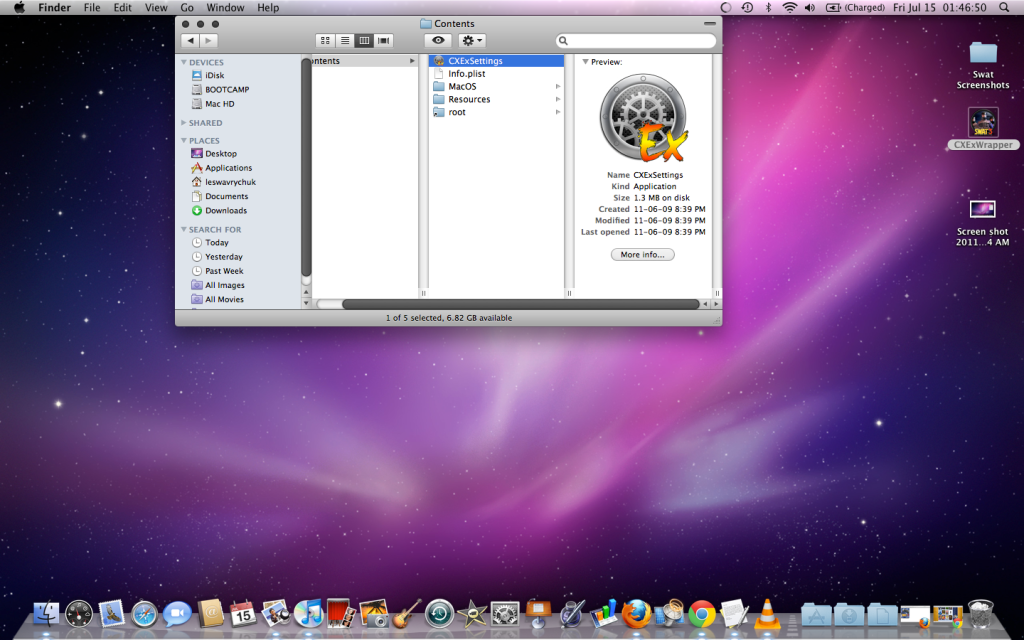
Task: Click the CXExSettings preview icon
Action: pyautogui.click(x=644, y=118)
